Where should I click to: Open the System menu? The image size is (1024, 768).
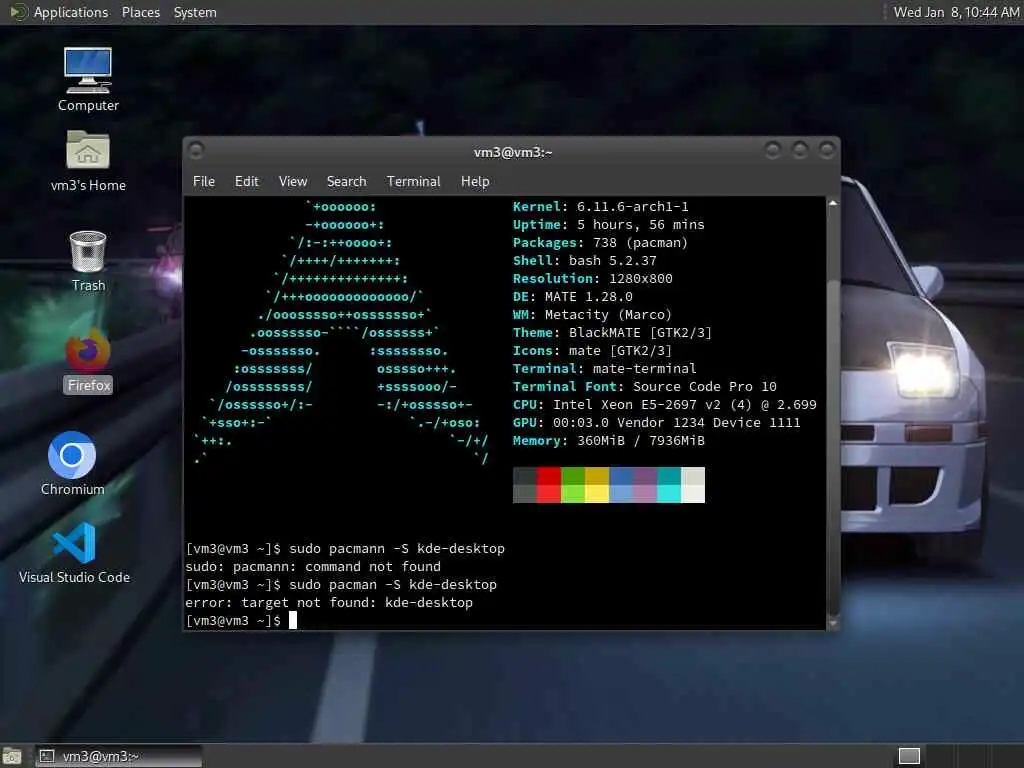pos(195,12)
